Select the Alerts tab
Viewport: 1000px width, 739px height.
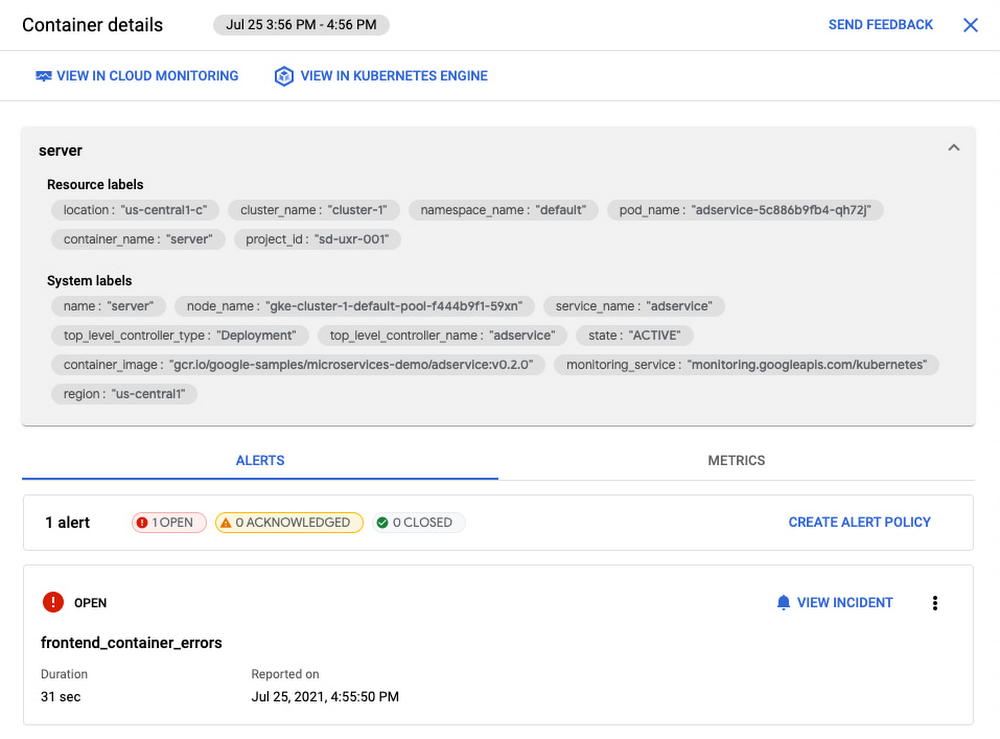pyautogui.click(x=260, y=460)
